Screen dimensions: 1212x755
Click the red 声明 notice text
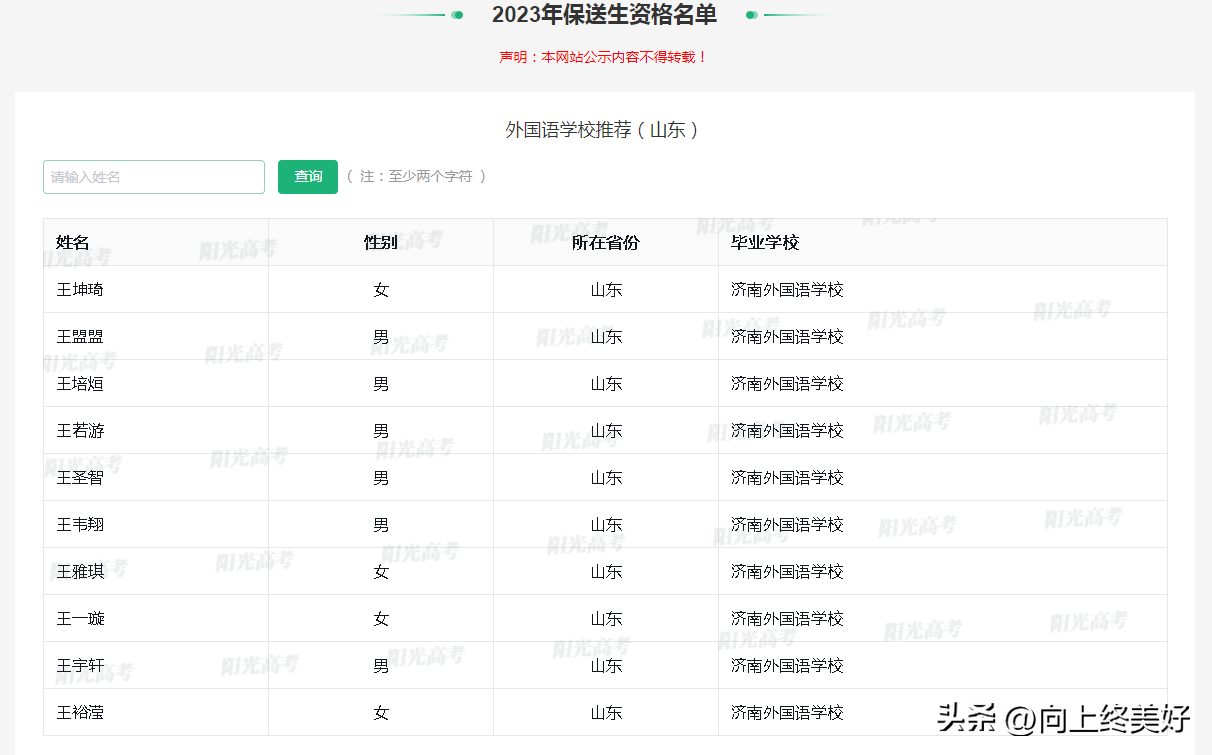point(604,57)
